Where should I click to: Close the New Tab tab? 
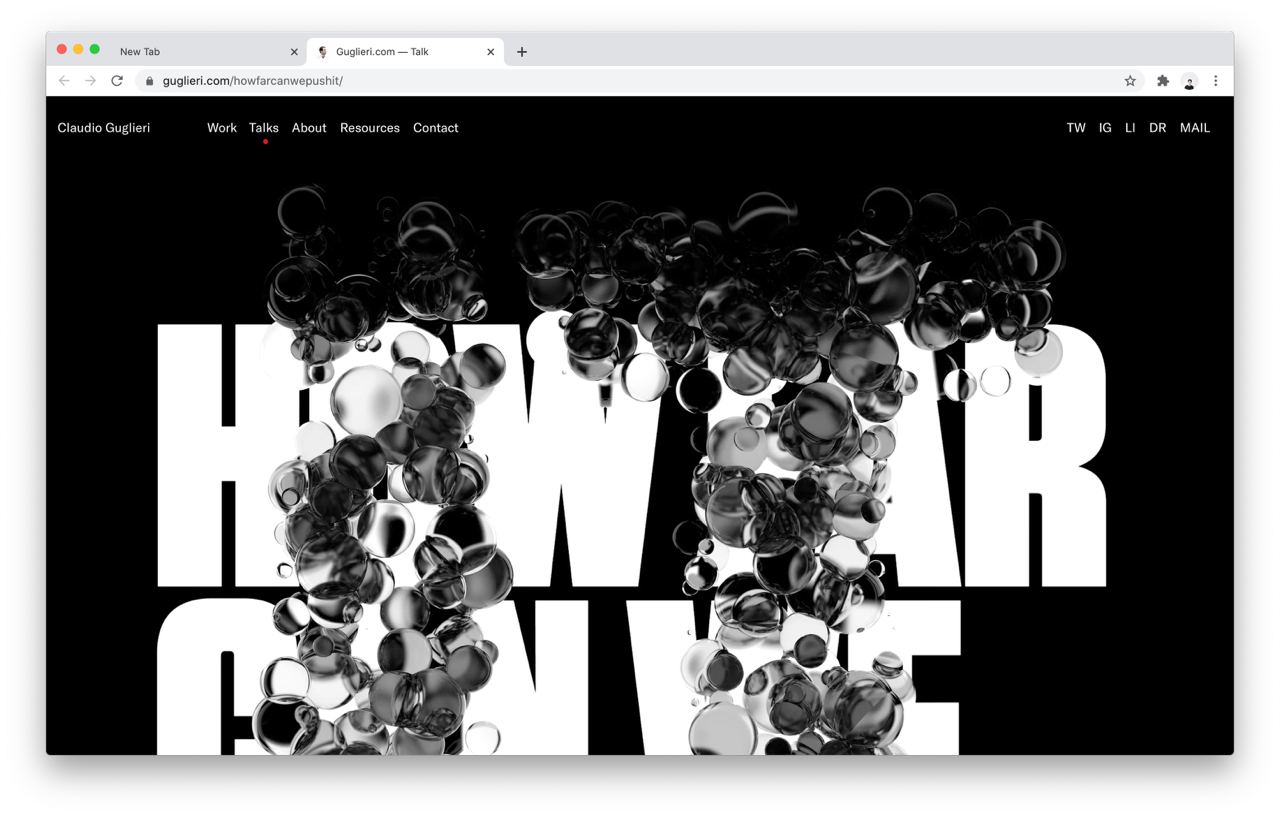(x=294, y=52)
